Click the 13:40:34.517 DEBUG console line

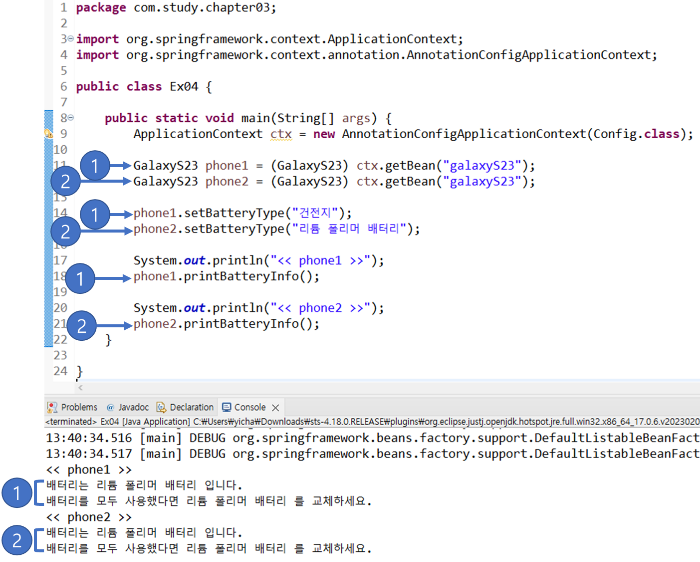click(x=372, y=454)
